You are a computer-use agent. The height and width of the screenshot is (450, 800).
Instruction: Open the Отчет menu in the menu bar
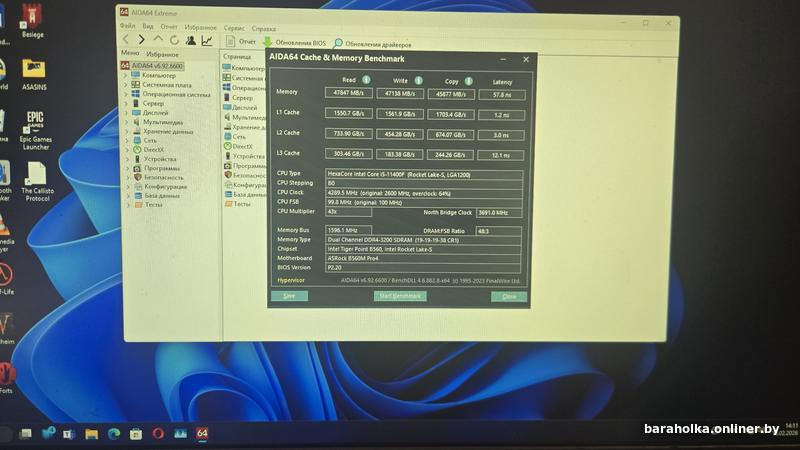169,27
